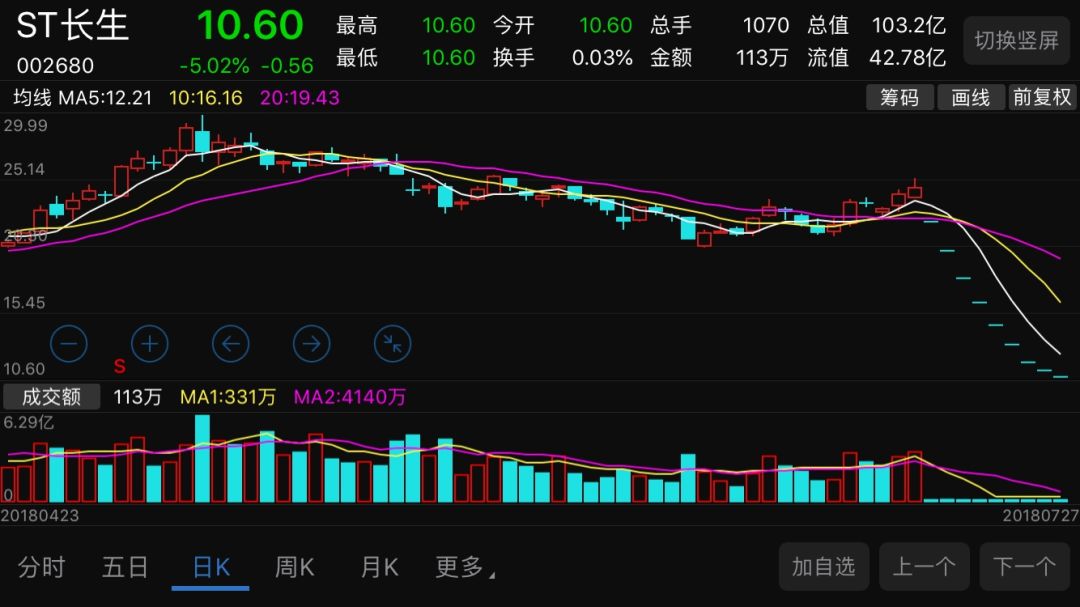Image resolution: width=1080 pixels, height=607 pixels.
Task: Tap the 29.99 price axis label
Action: [25, 125]
